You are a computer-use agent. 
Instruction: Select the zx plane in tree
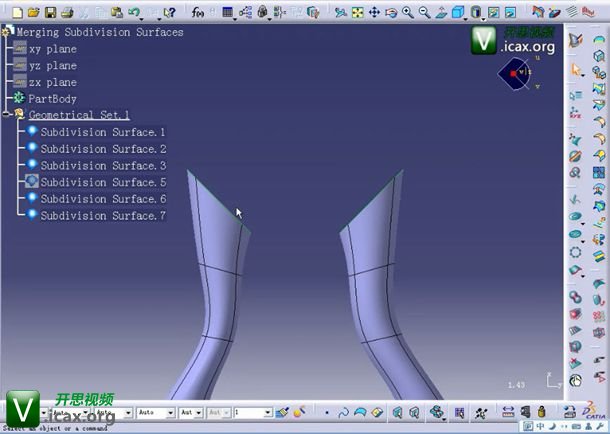(52, 82)
